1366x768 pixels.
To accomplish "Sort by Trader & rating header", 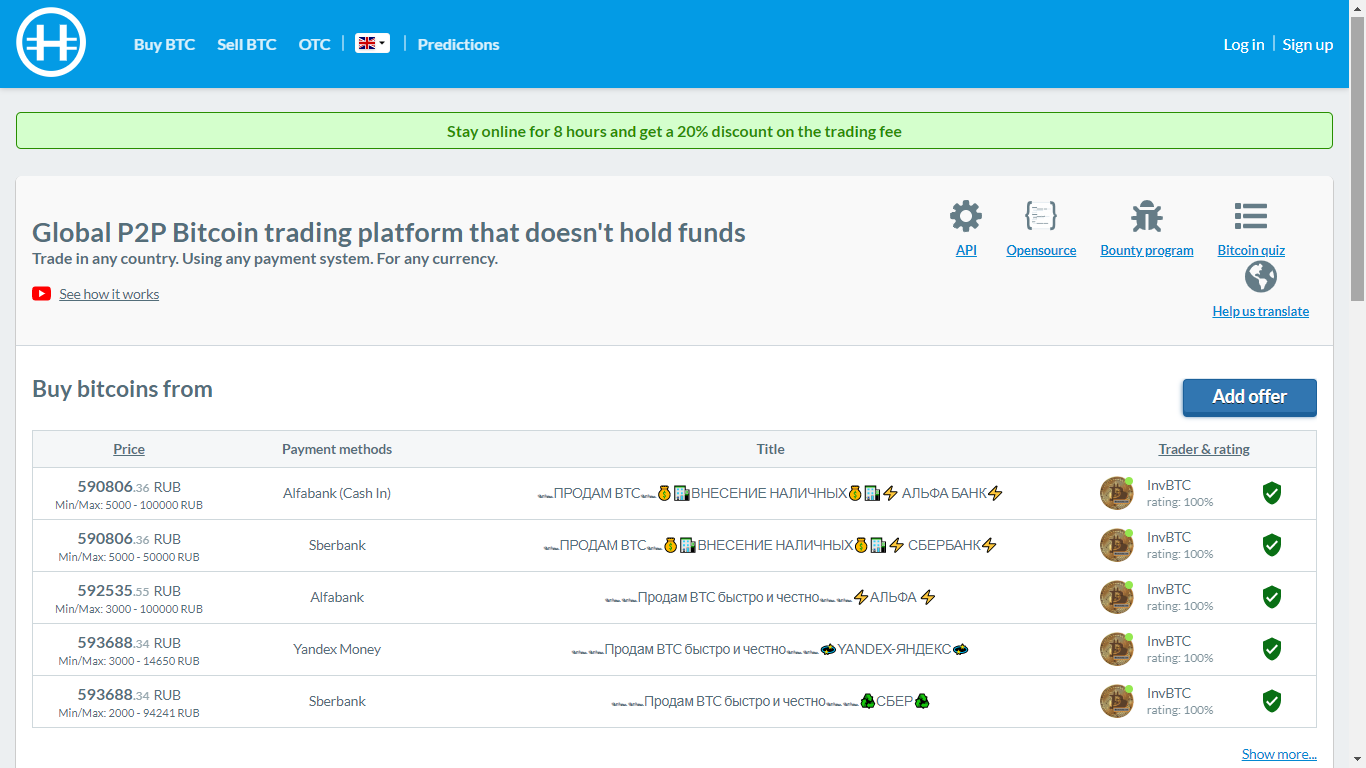I will pos(1204,449).
